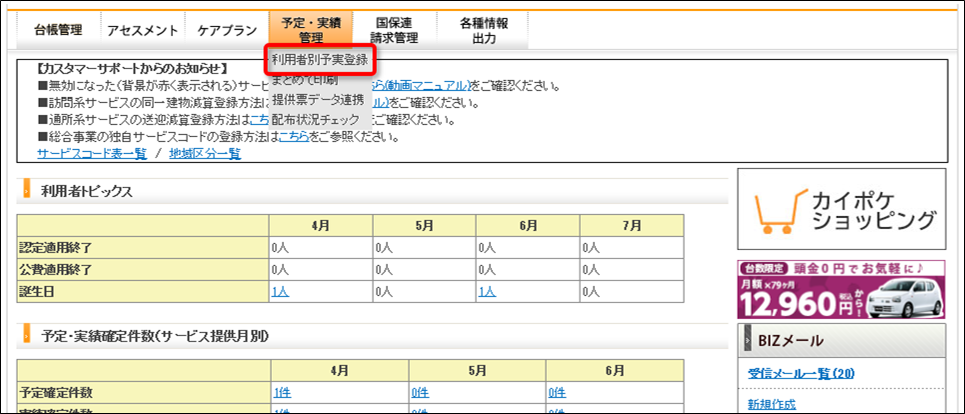Select 配布状況チェック menu entry
The height and width of the screenshot is (414, 965).
click(314, 119)
